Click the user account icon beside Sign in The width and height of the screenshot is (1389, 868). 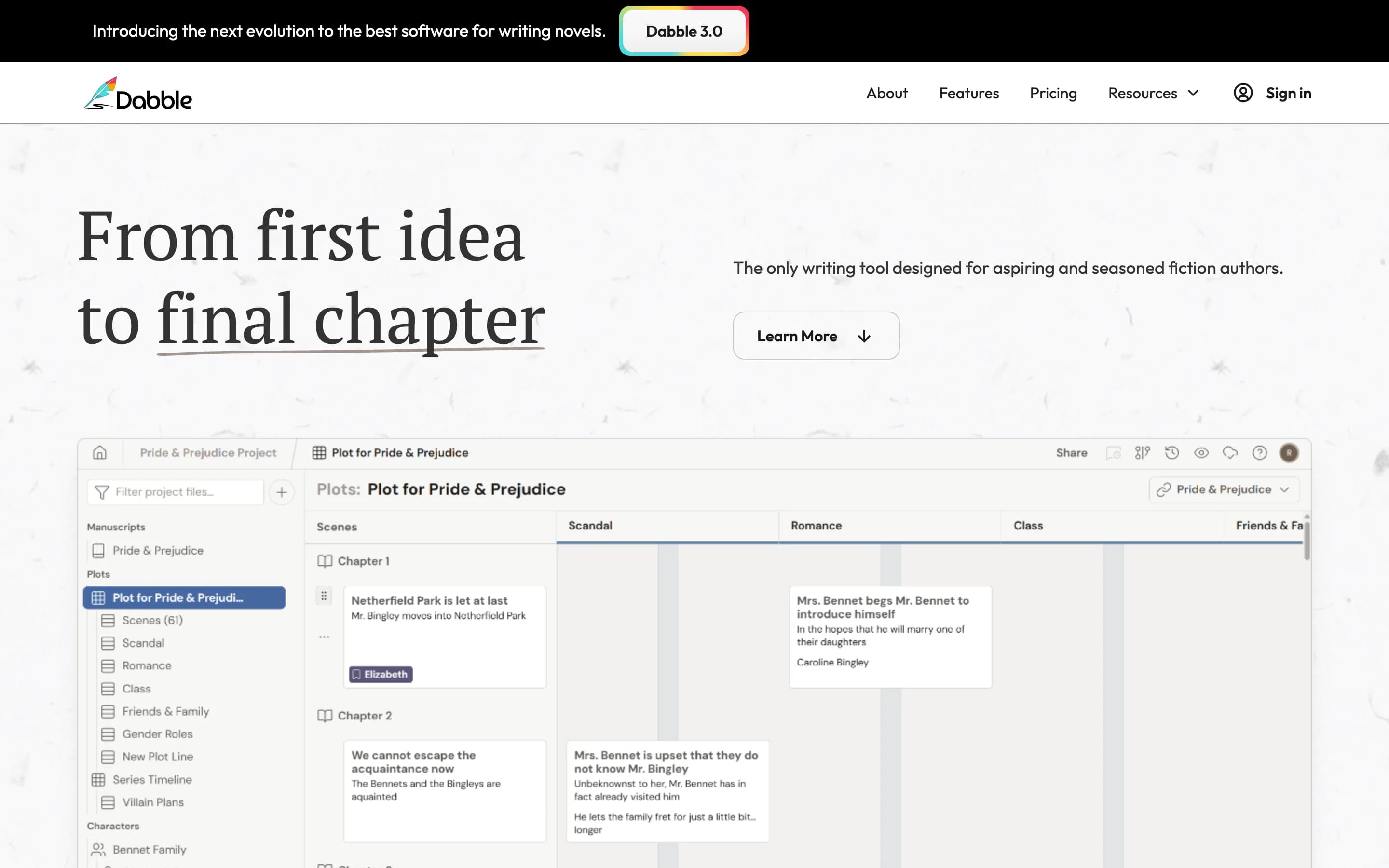pyautogui.click(x=1243, y=93)
